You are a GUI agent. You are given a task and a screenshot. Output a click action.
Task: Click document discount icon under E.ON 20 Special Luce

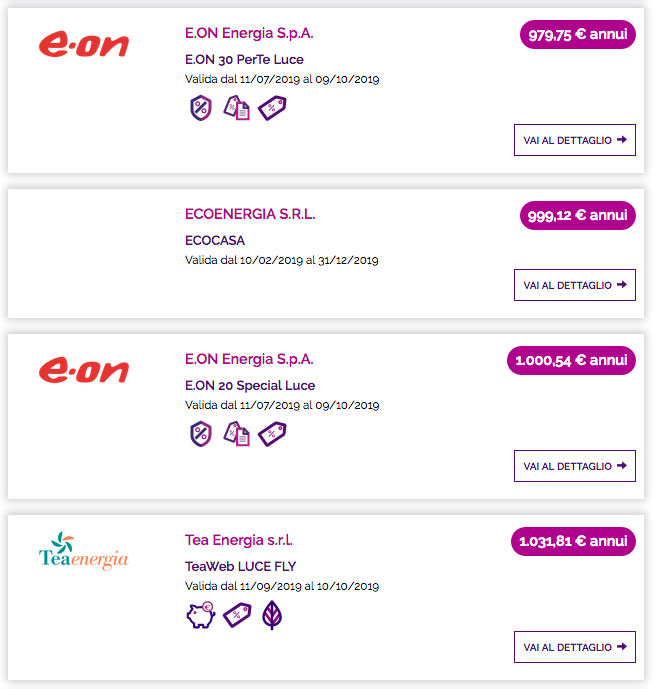coord(236,434)
